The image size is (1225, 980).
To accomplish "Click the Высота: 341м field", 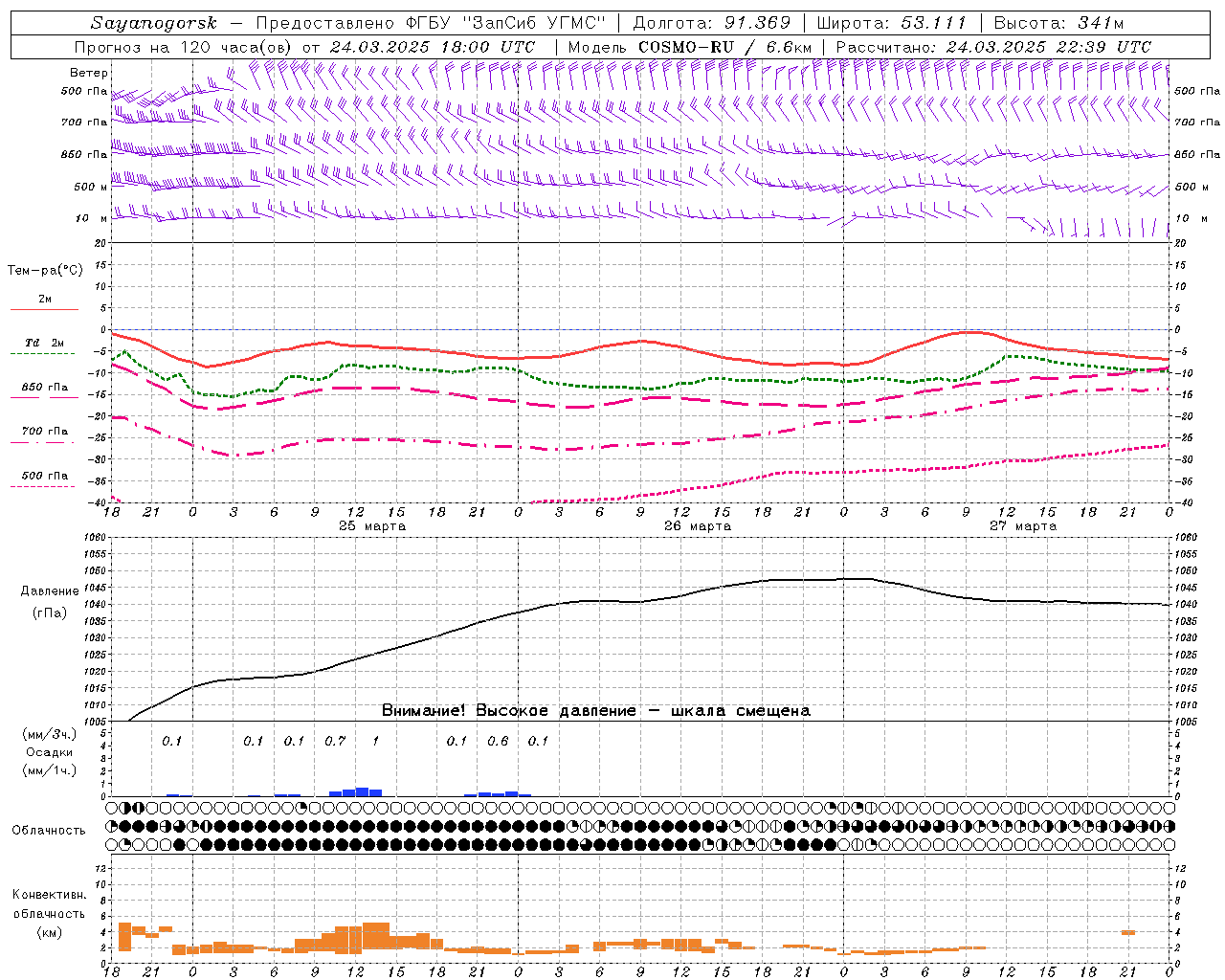I will (1058, 23).
